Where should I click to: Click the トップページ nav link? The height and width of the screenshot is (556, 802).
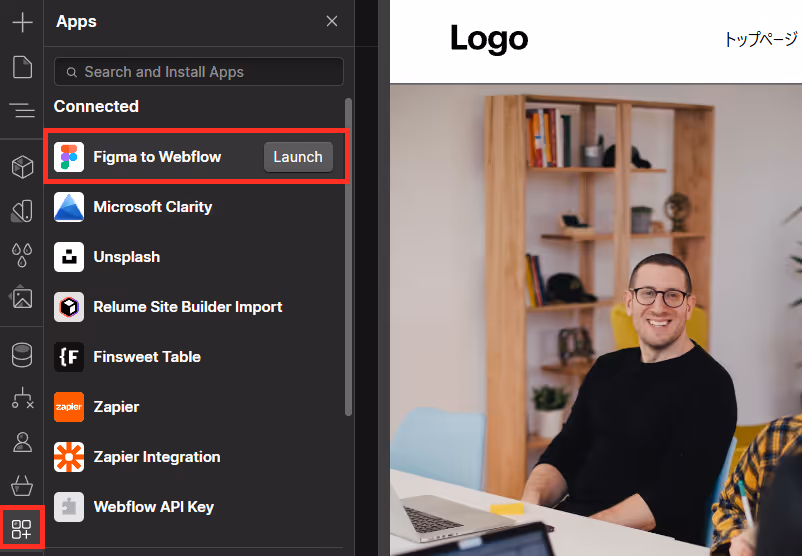(761, 39)
